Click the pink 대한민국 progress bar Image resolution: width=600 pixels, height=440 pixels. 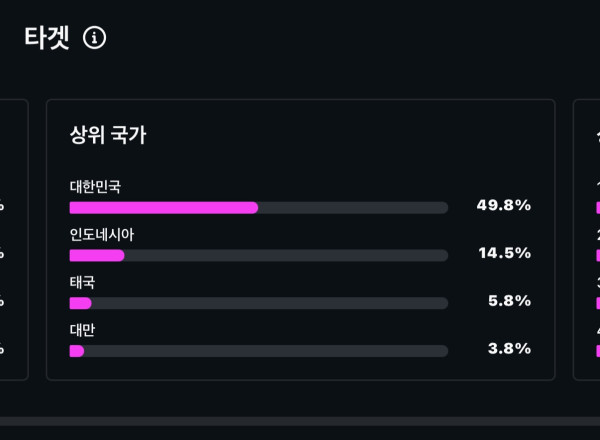163,208
